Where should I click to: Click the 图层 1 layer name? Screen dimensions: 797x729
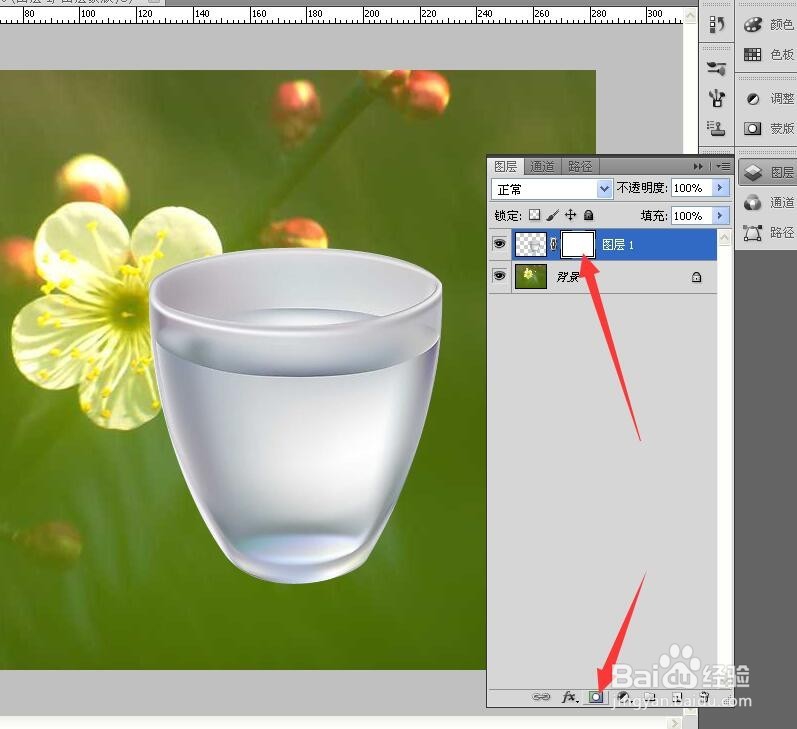point(618,245)
